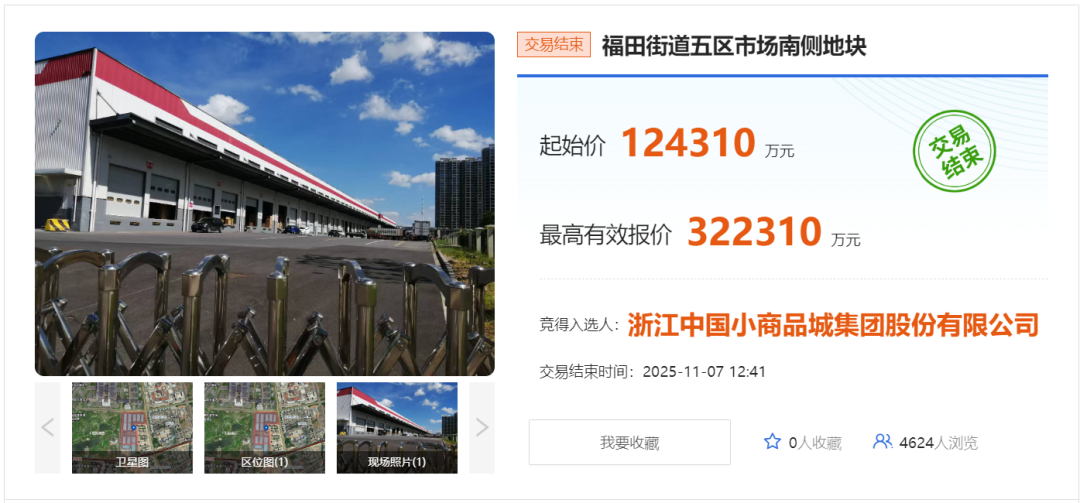1080x503 pixels.
Task: Open the 区位图(1) thumbnail
Action: [264, 428]
